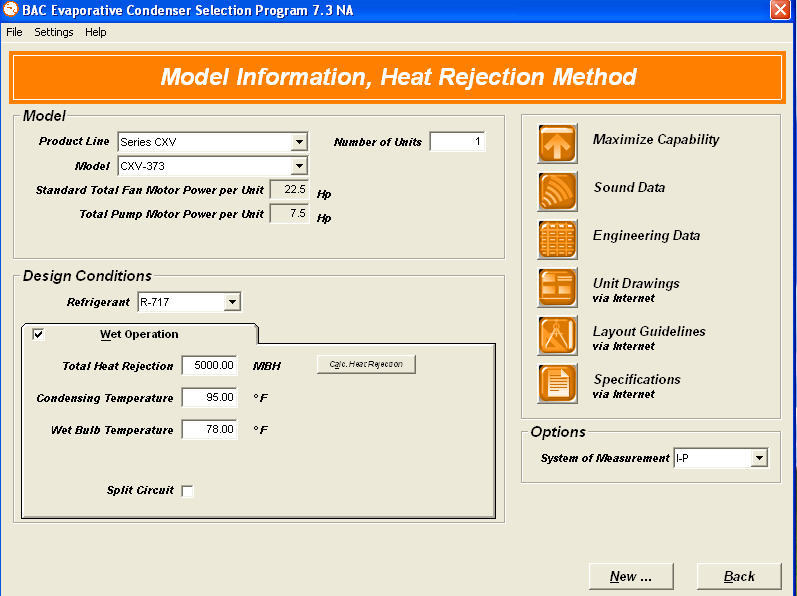This screenshot has height=596, width=797.
Task: Click the Specifications via Internet label
Action: (x=636, y=386)
